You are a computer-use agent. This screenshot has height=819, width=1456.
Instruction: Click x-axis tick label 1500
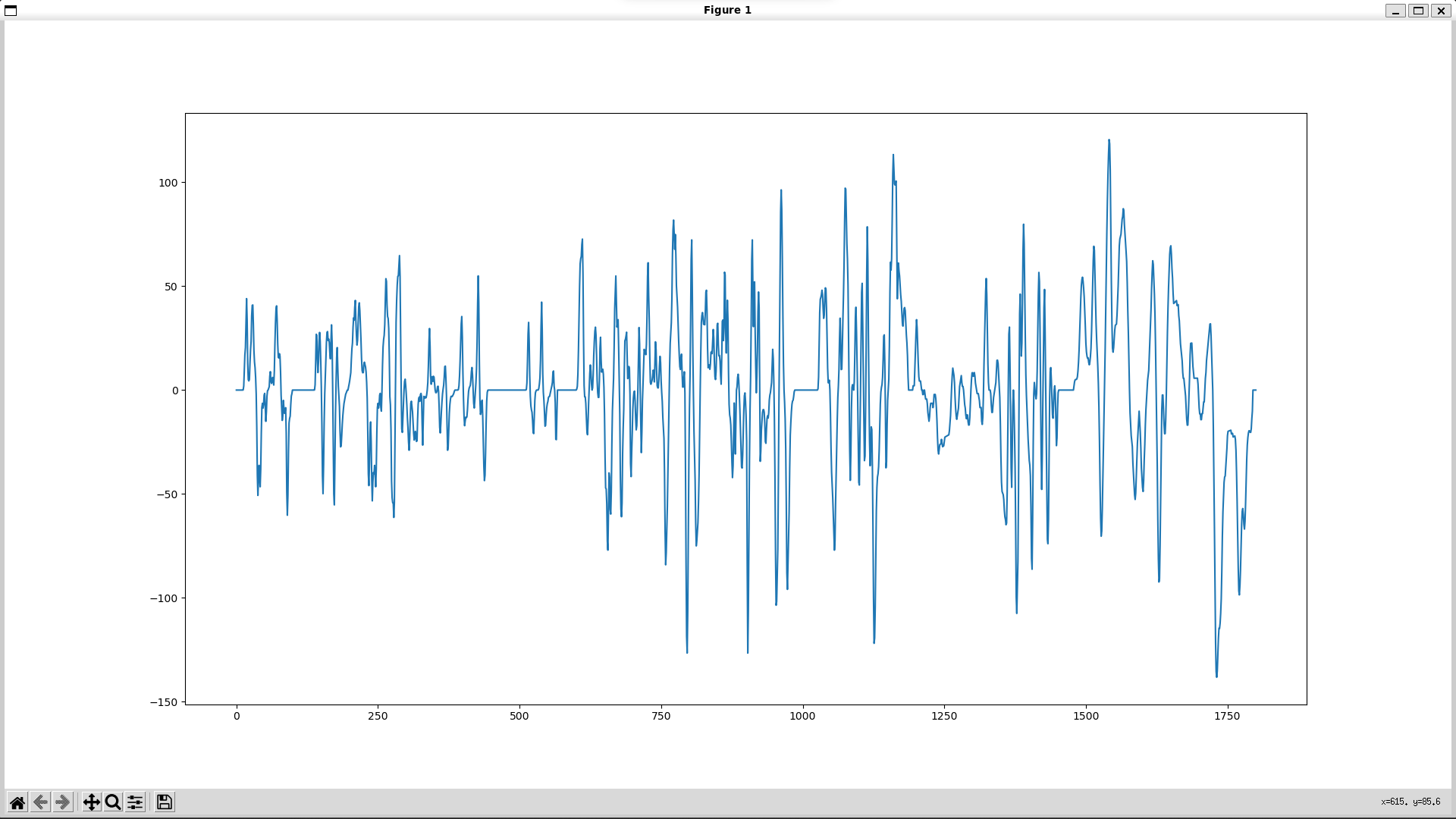click(1086, 716)
